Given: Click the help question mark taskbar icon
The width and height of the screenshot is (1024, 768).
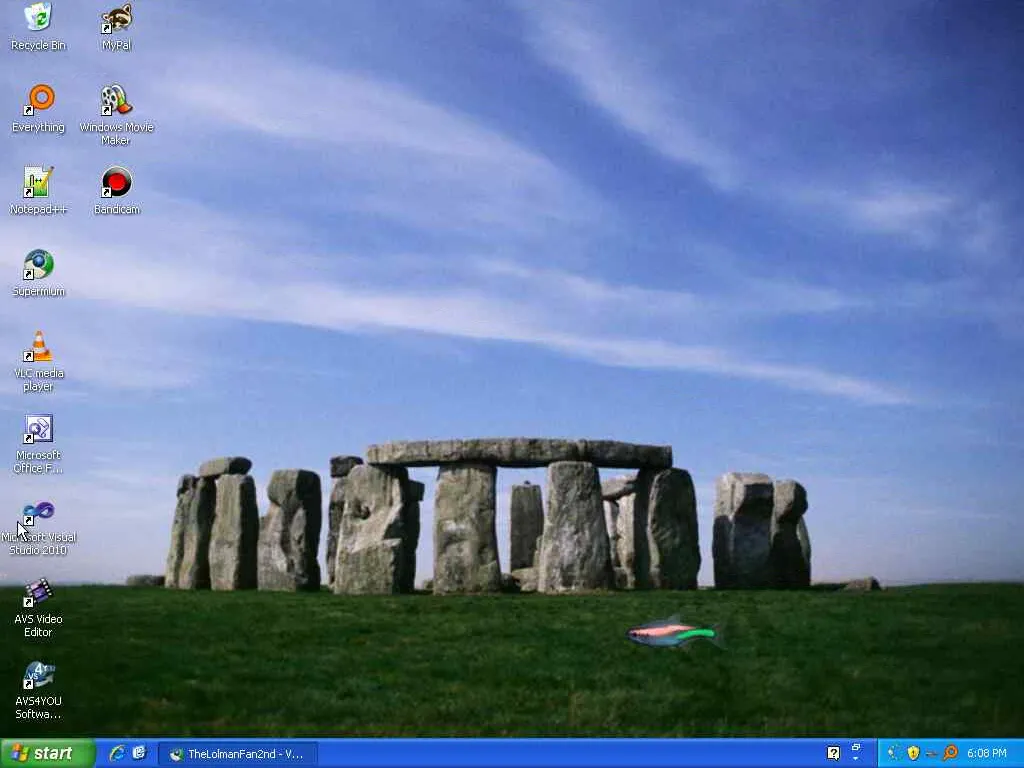Looking at the screenshot, I should (x=833, y=753).
